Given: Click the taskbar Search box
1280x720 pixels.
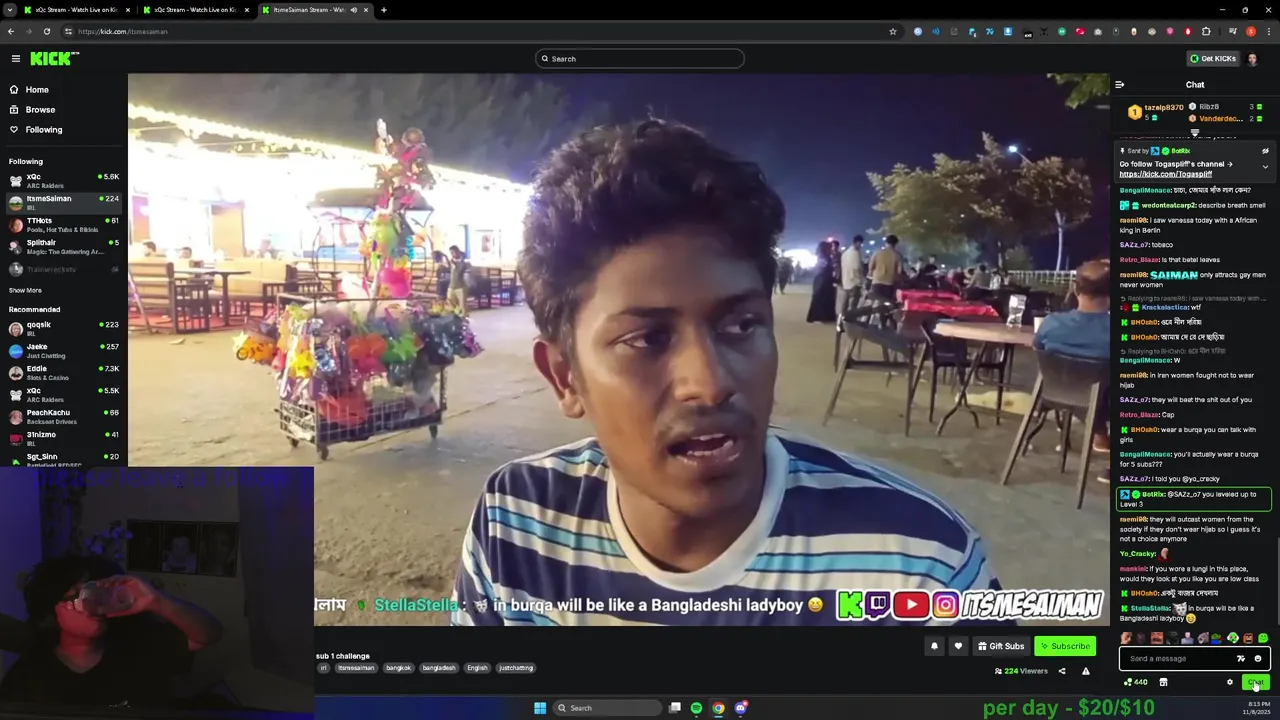Looking at the screenshot, I should (x=608, y=708).
